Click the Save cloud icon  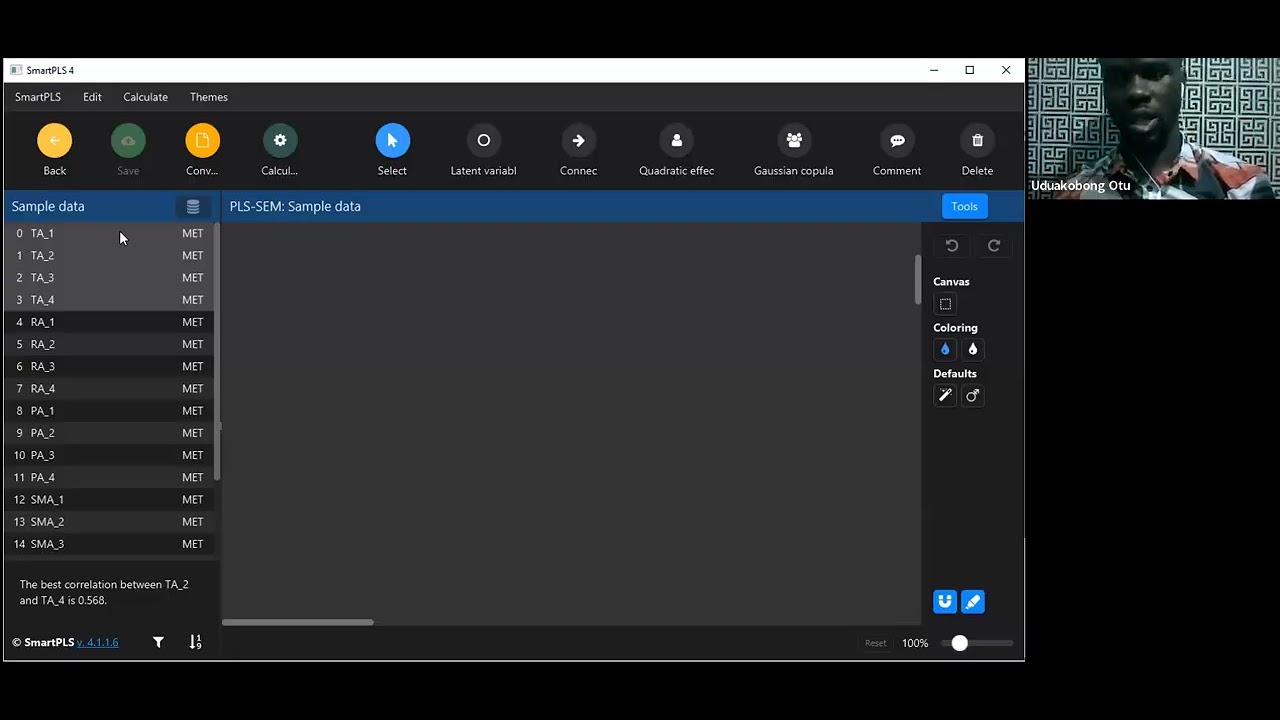(128, 141)
